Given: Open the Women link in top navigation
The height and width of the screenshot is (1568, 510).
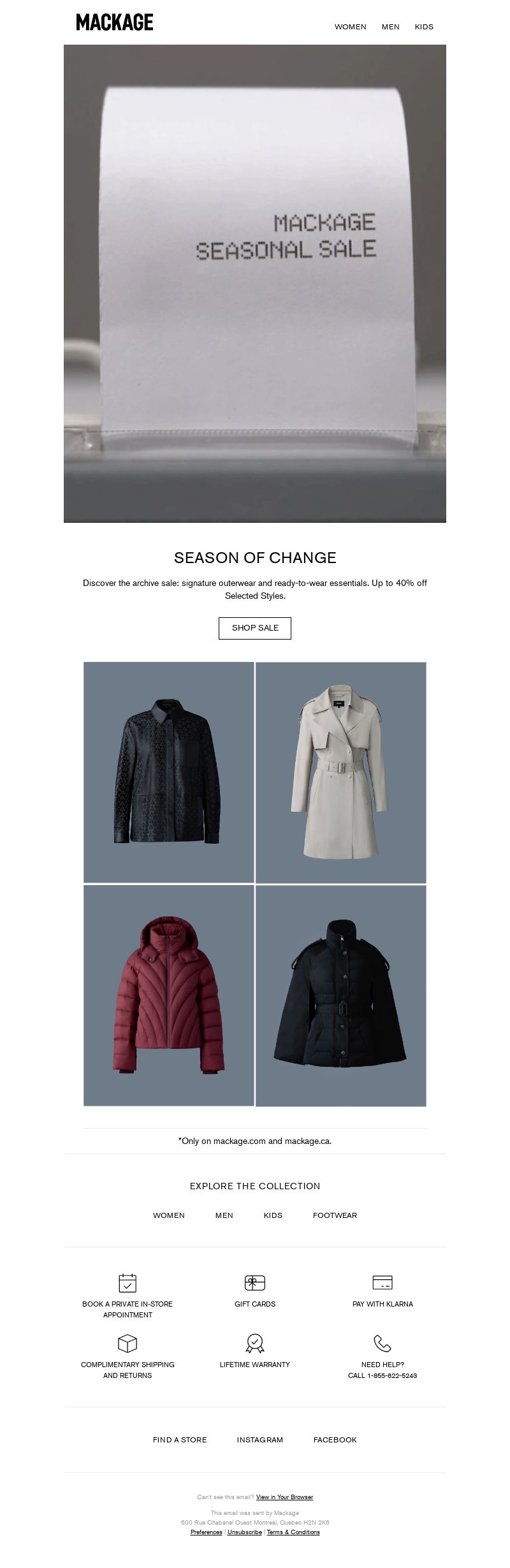Looking at the screenshot, I should click(x=351, y=27).
